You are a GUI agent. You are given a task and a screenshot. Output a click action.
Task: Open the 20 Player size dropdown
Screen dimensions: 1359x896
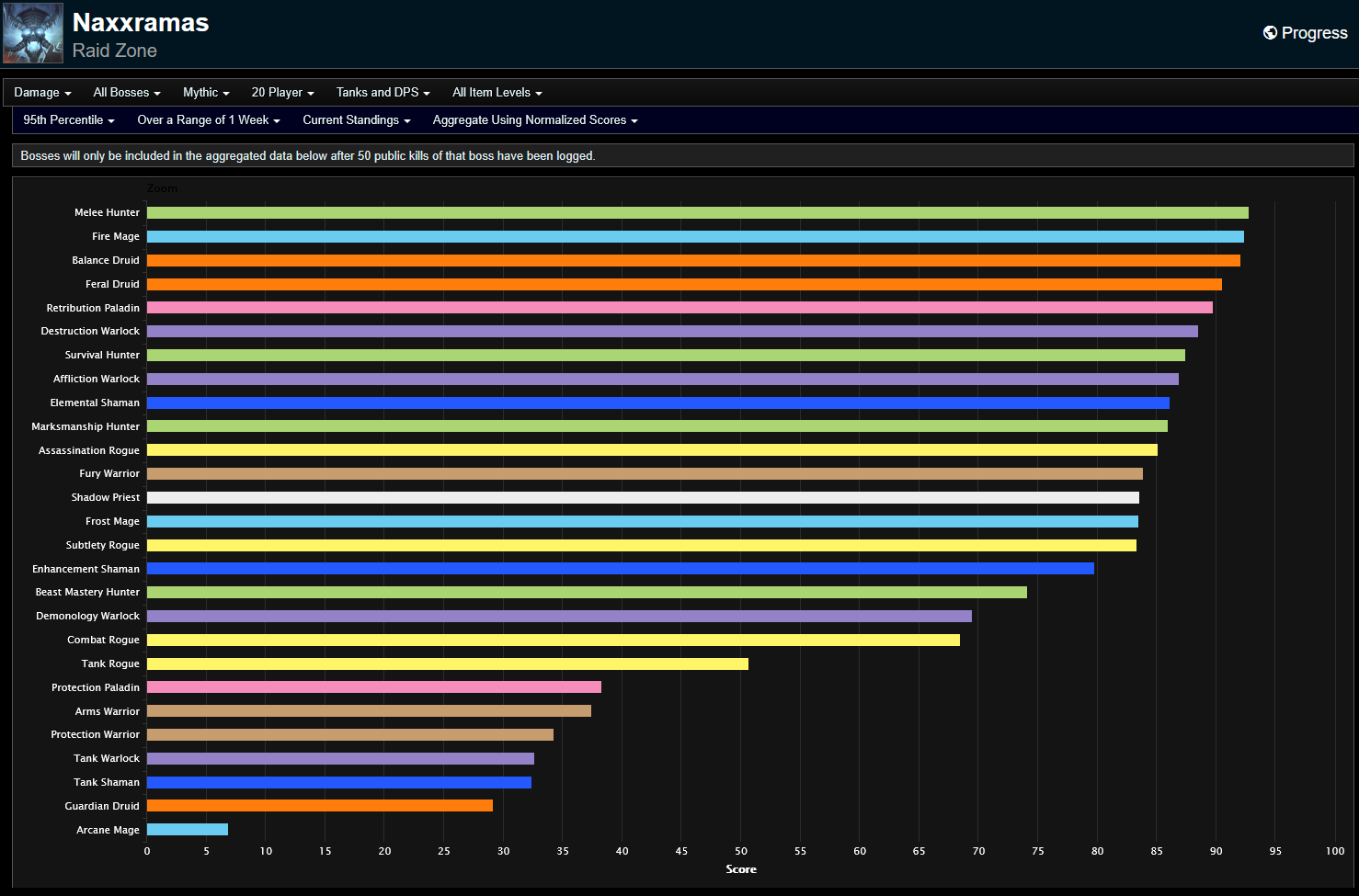click(x=281, y=92)
